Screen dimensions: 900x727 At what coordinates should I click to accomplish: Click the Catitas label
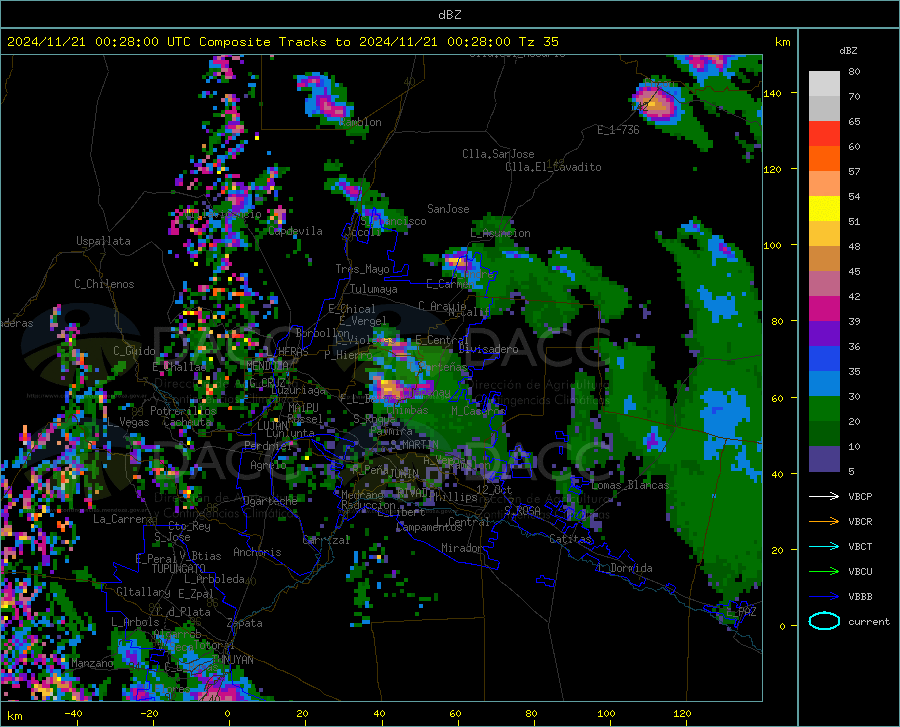coord(571,539)
